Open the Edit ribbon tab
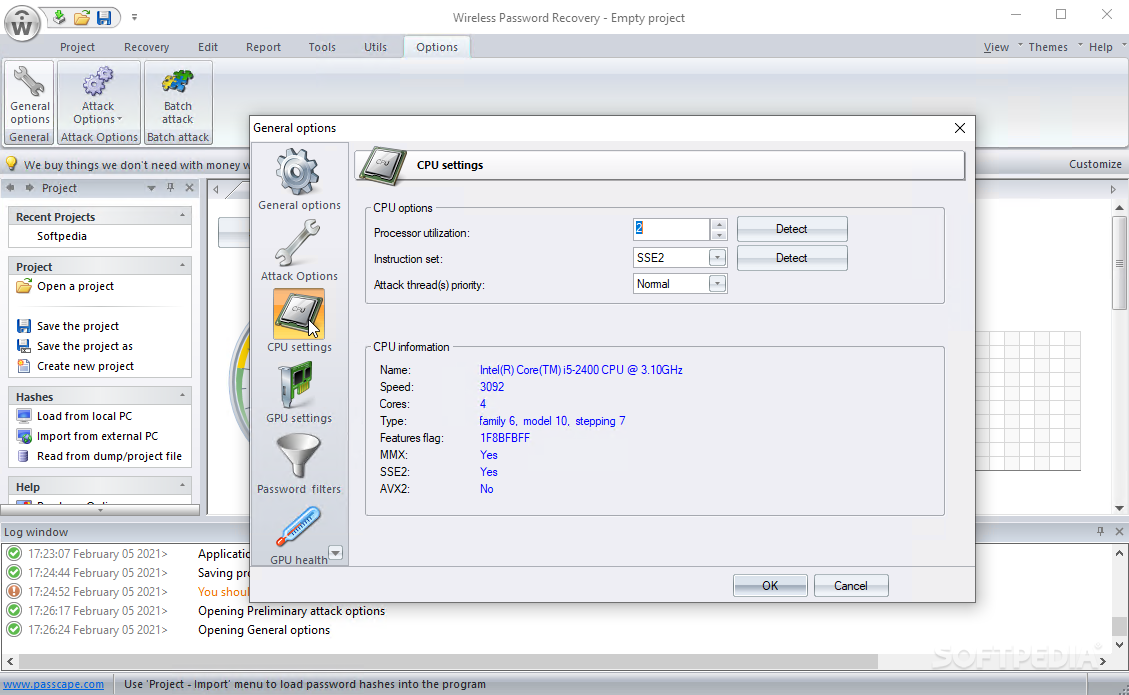This screenshot has width=1129, height=695. tap(208, 47)
